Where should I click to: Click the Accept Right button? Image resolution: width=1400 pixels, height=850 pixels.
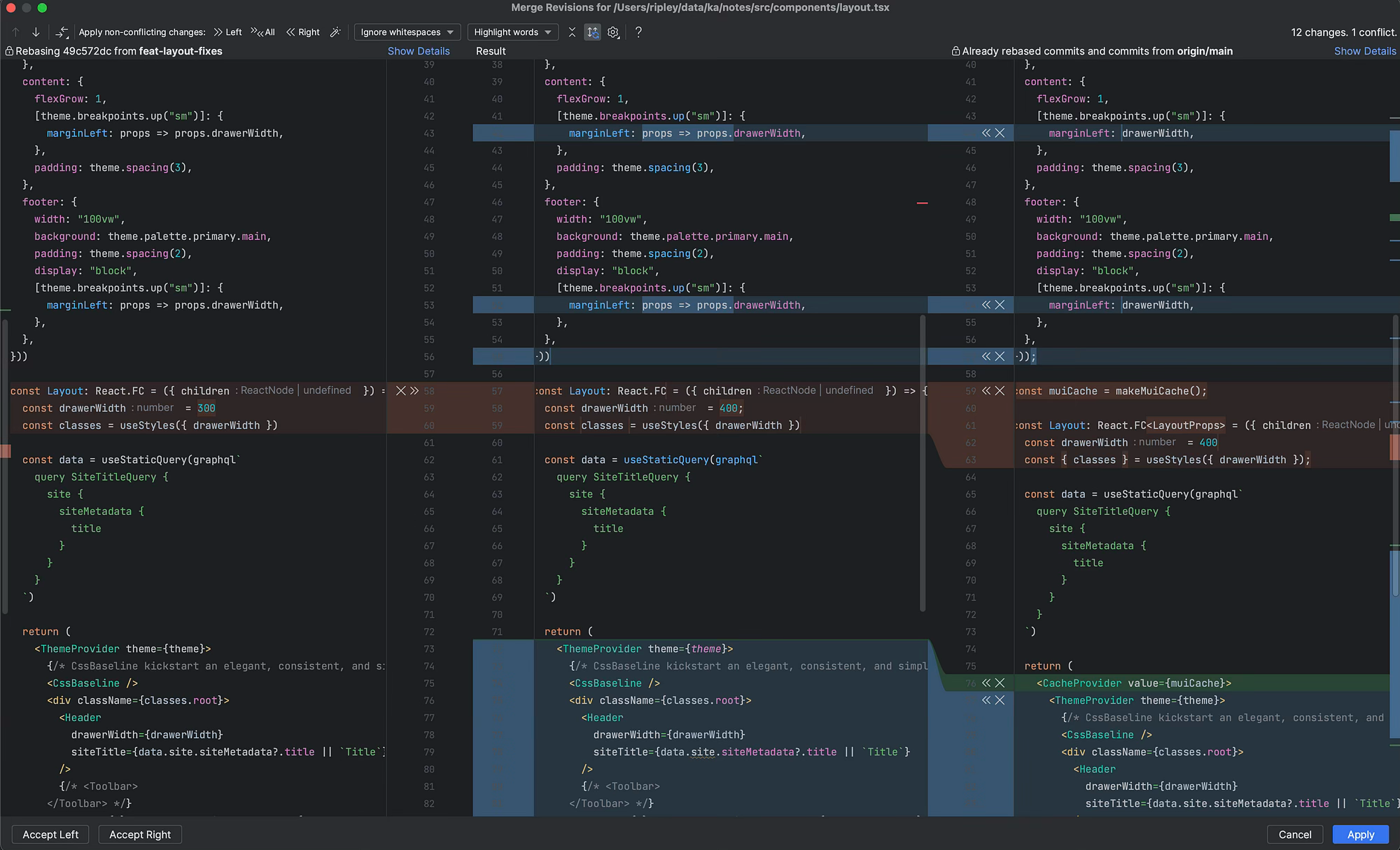click(x=140, y=835)
